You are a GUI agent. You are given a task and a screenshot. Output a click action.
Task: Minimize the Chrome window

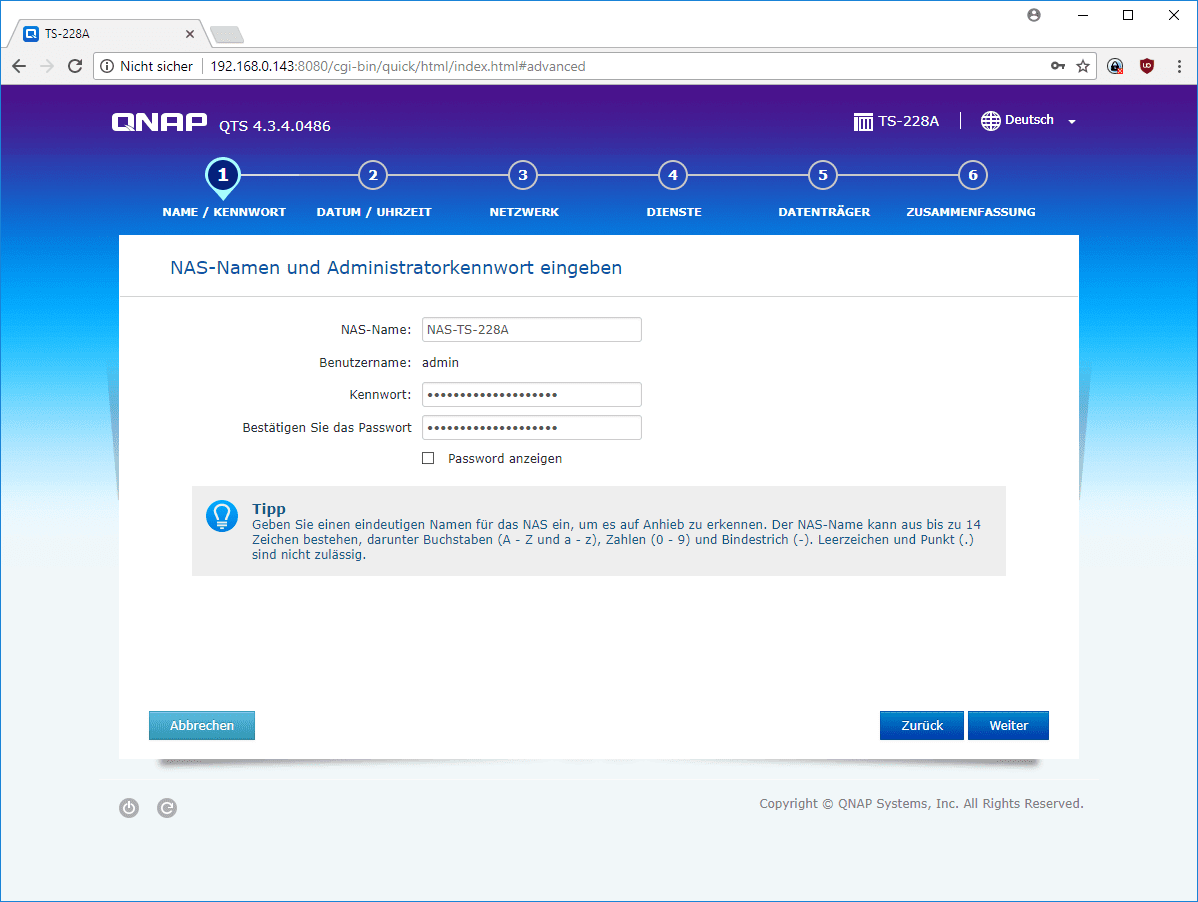[x=1083, y=15]
